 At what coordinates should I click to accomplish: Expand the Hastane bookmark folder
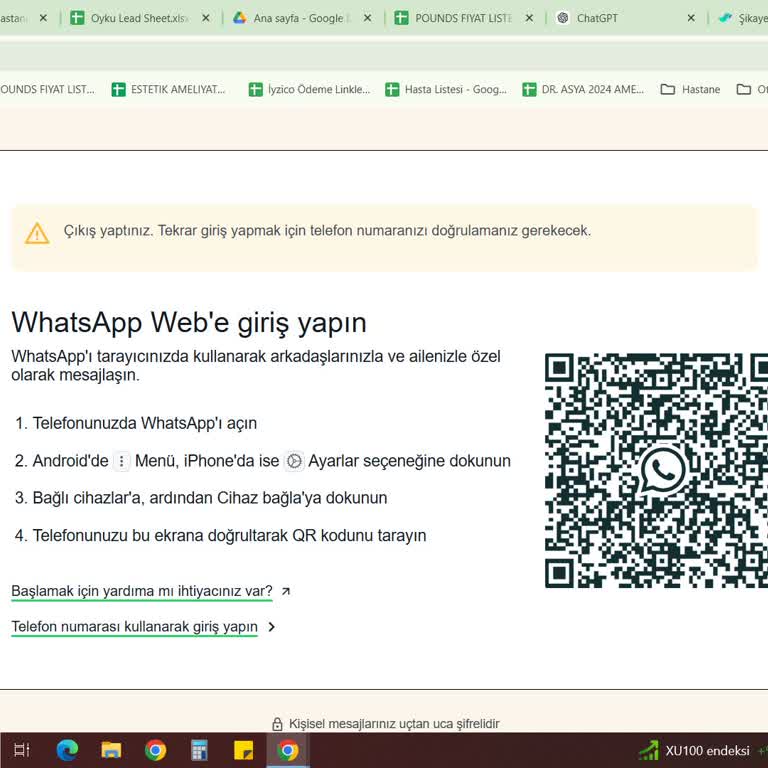(691, 90)
